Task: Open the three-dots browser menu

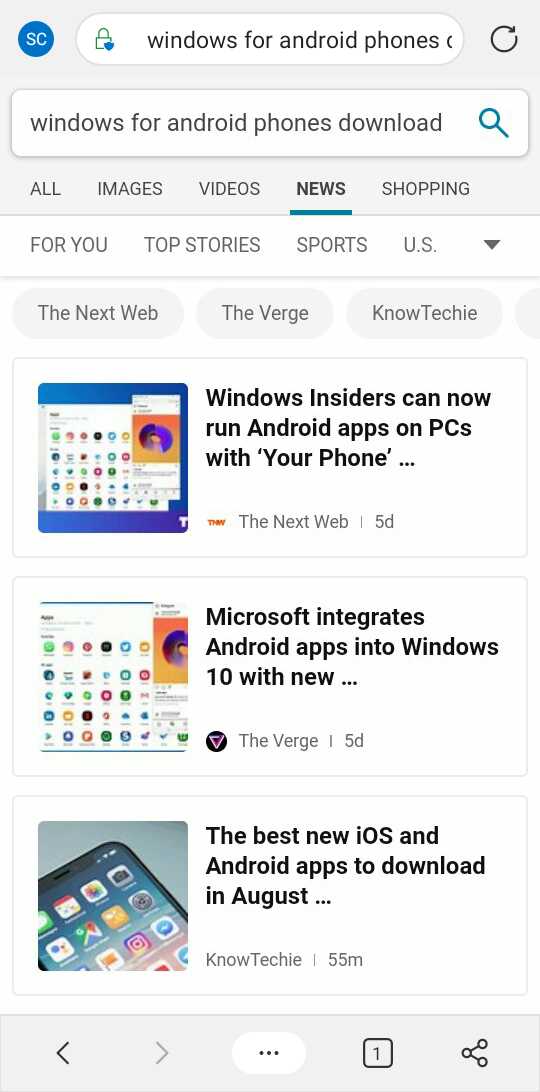Action: click(x=269, y=1052)
